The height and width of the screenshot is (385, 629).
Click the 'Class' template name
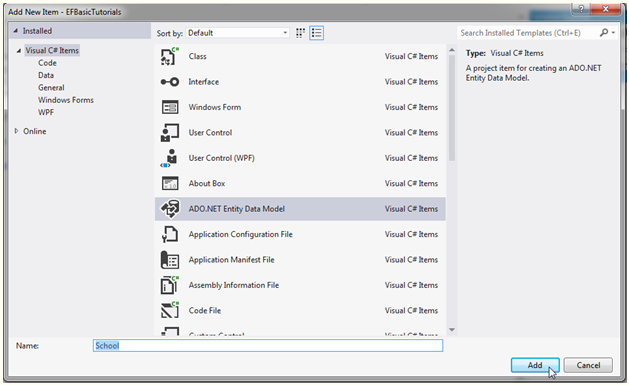tap(197, 57)
